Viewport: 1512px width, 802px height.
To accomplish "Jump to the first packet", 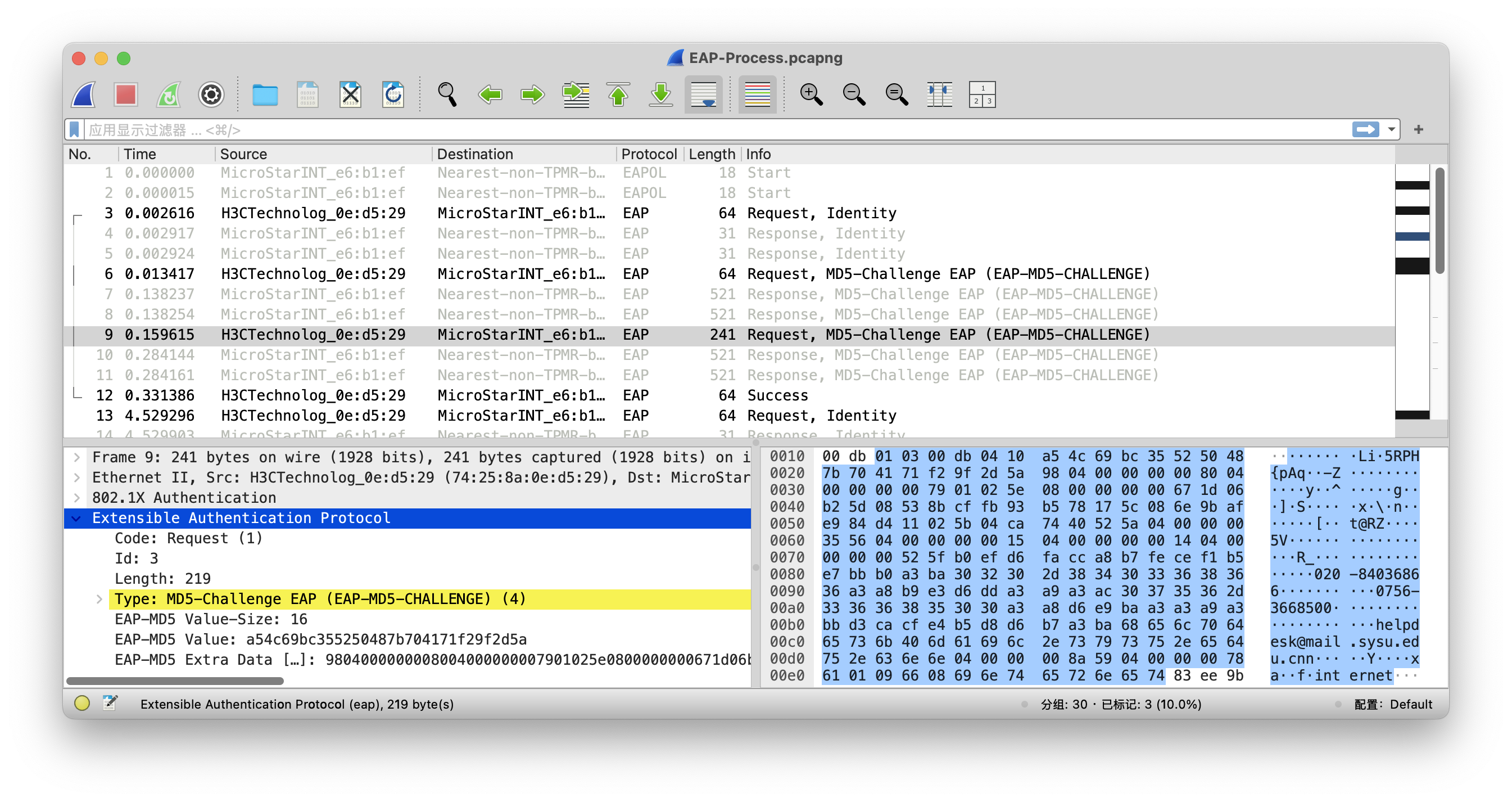I will click(618, 94).
